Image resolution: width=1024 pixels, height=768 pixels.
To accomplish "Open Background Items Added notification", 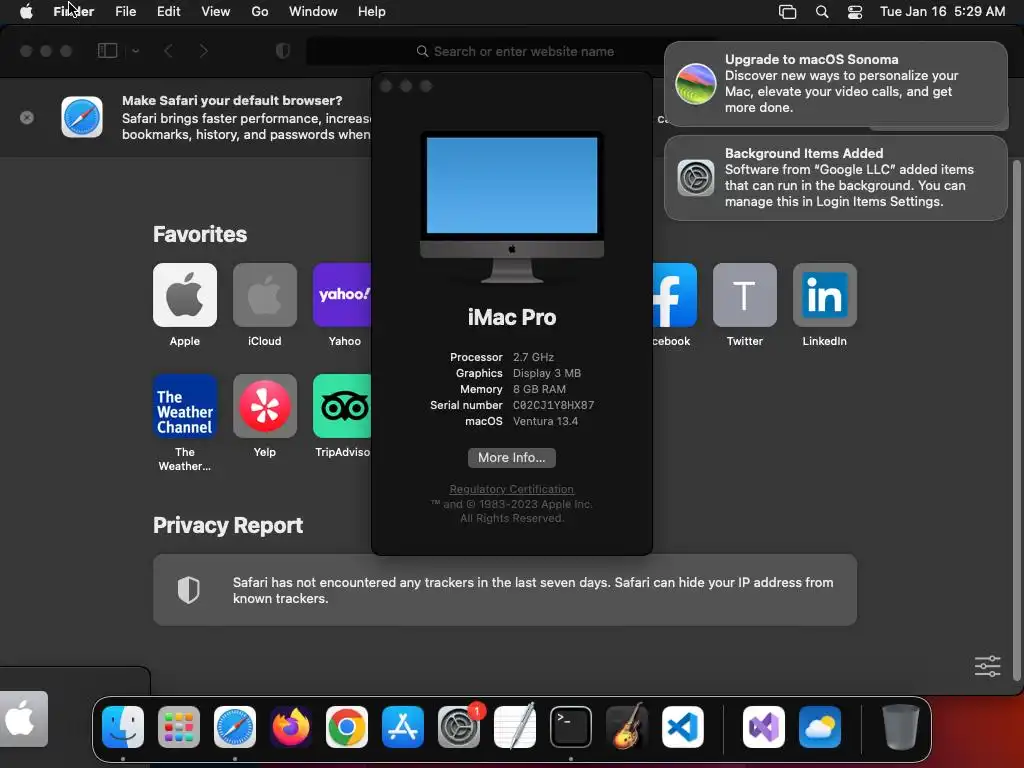I will 835,178.
